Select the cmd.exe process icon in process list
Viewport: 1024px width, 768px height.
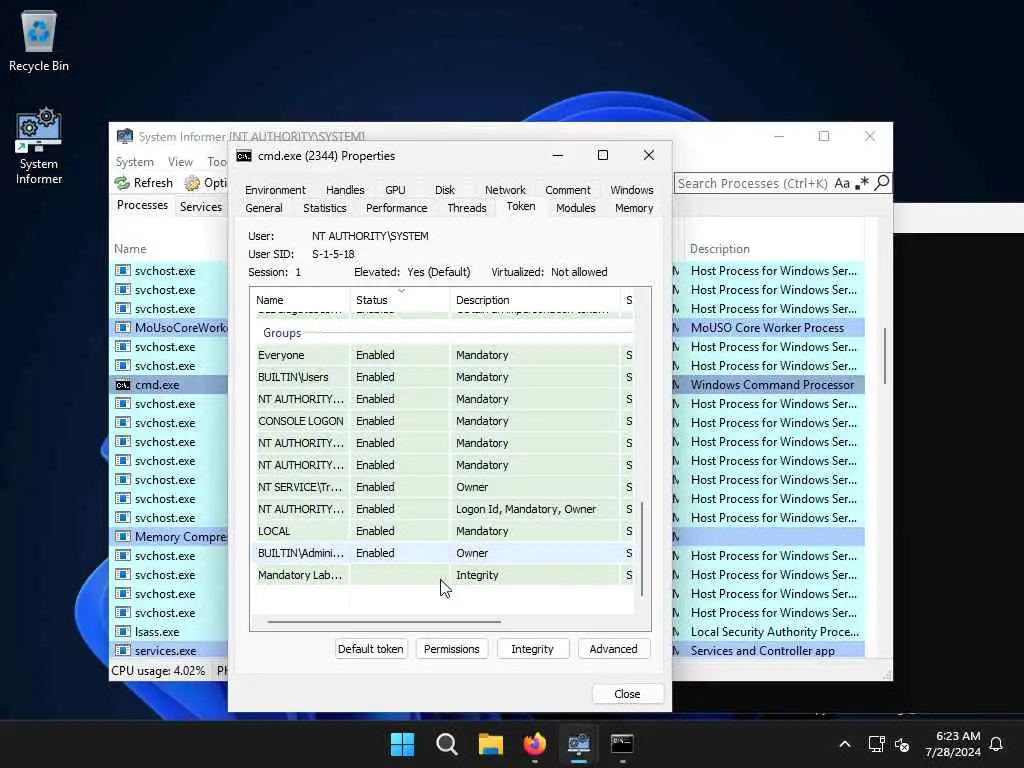coord(123,385)
